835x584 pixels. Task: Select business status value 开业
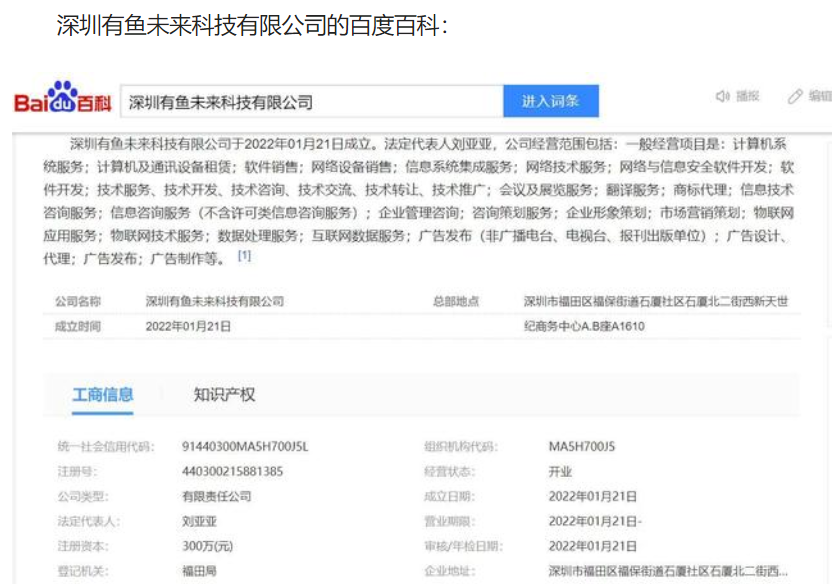click(x=560, y=471)
